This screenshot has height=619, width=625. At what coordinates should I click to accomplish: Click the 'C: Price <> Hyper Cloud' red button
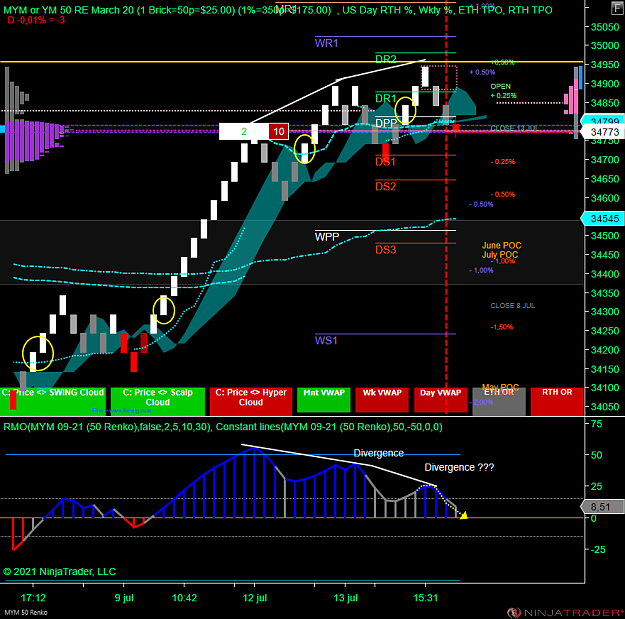coord(251,401)
